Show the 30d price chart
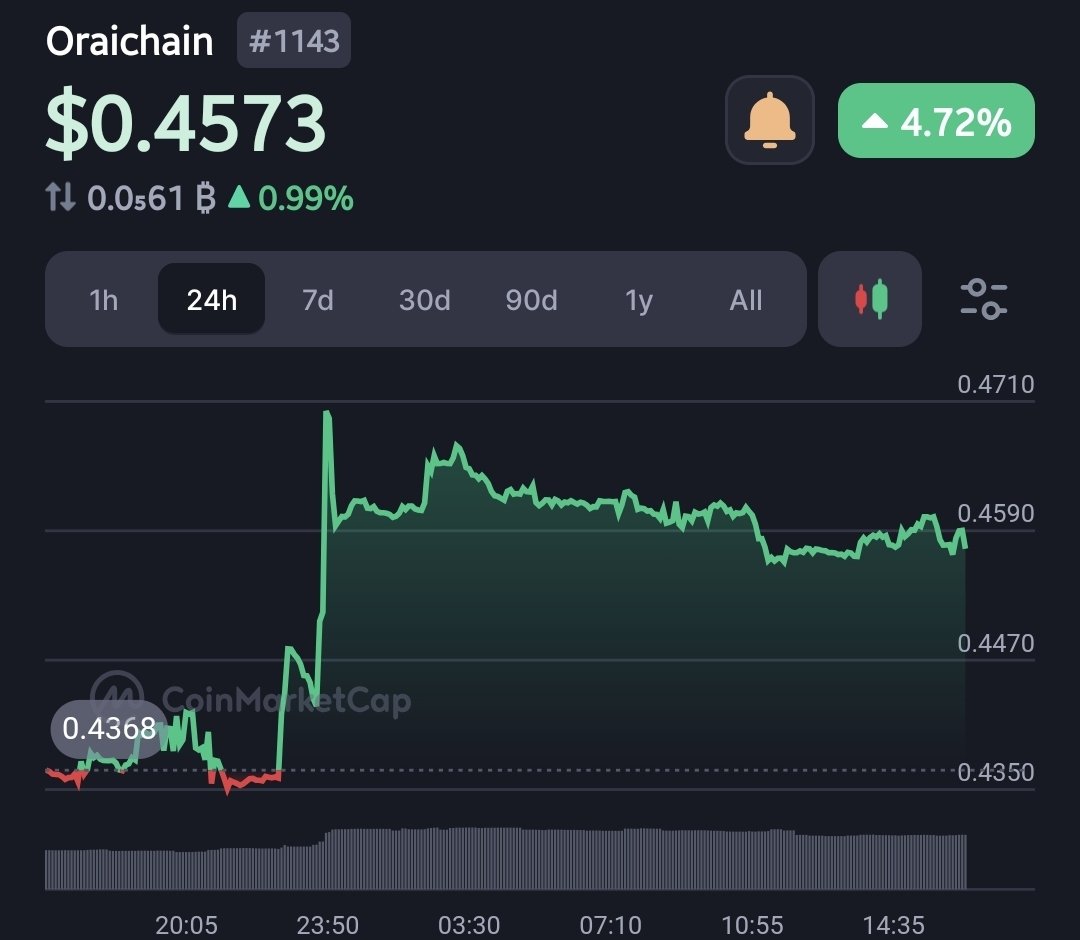Screen dimensions: 1080x940 click(425, 300)
